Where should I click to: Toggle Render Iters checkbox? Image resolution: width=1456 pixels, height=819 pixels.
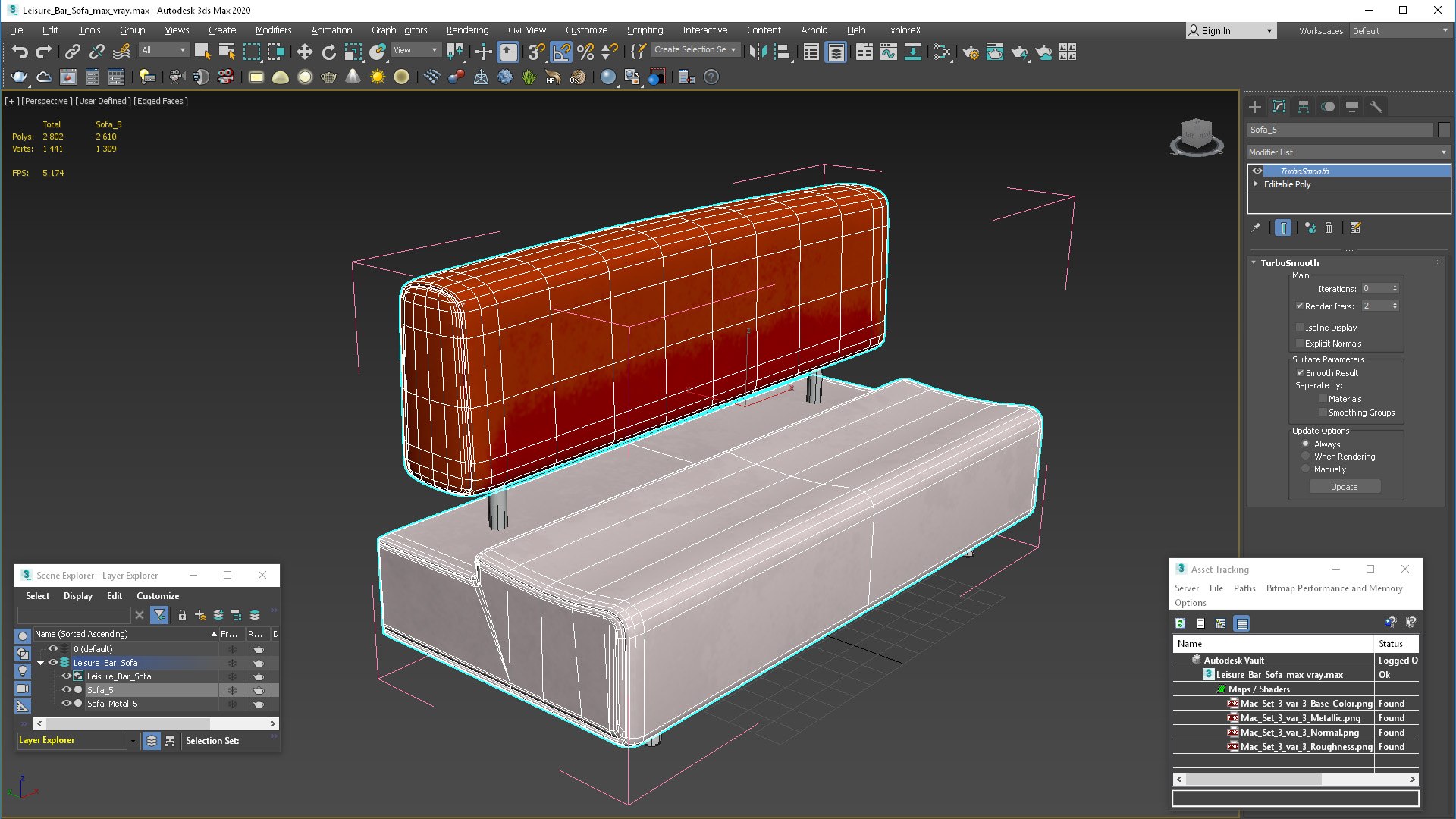1300,306
